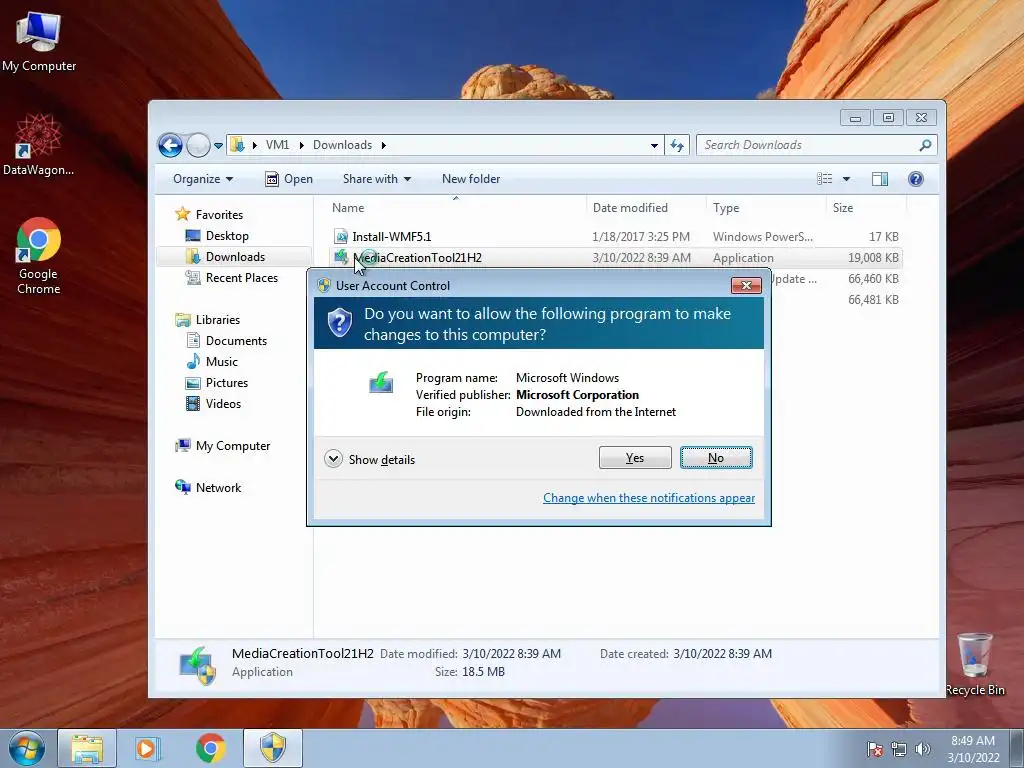Click the Google Chrome desktop shortcut

39,255
